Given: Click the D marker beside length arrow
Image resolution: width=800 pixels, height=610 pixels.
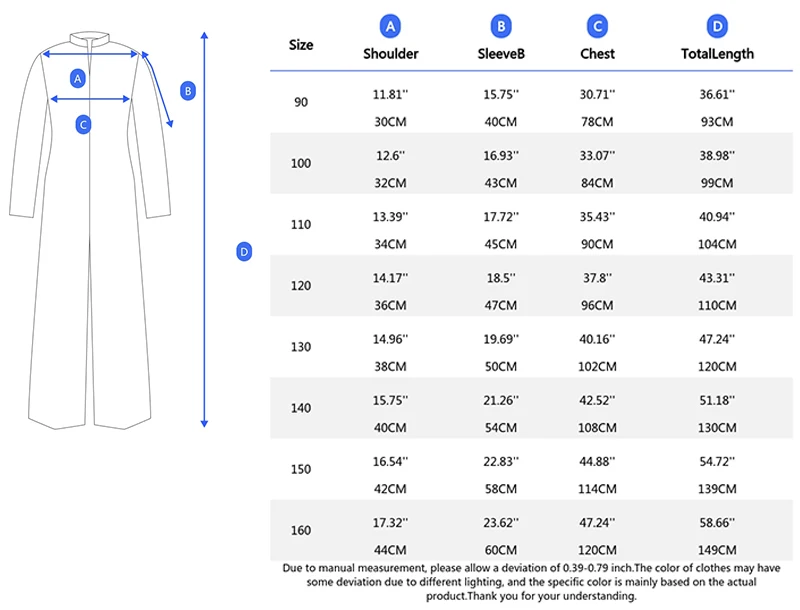Looking at the screenshot, I should click(244, 251).
